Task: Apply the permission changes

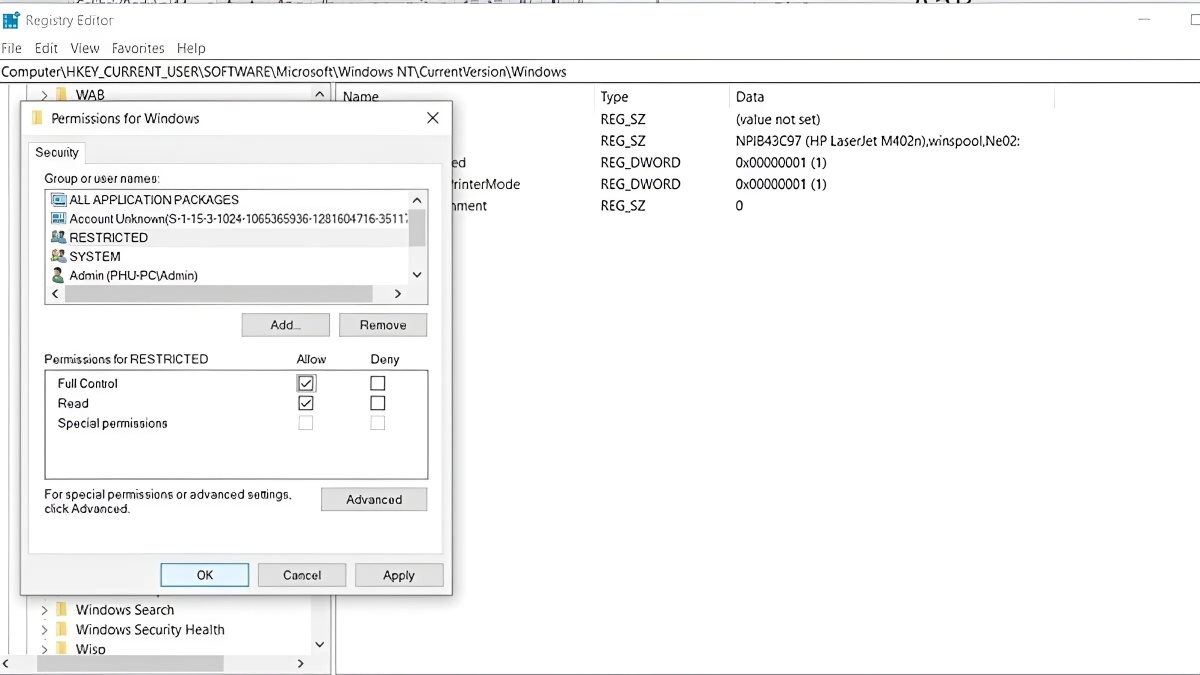Action: 399,574
